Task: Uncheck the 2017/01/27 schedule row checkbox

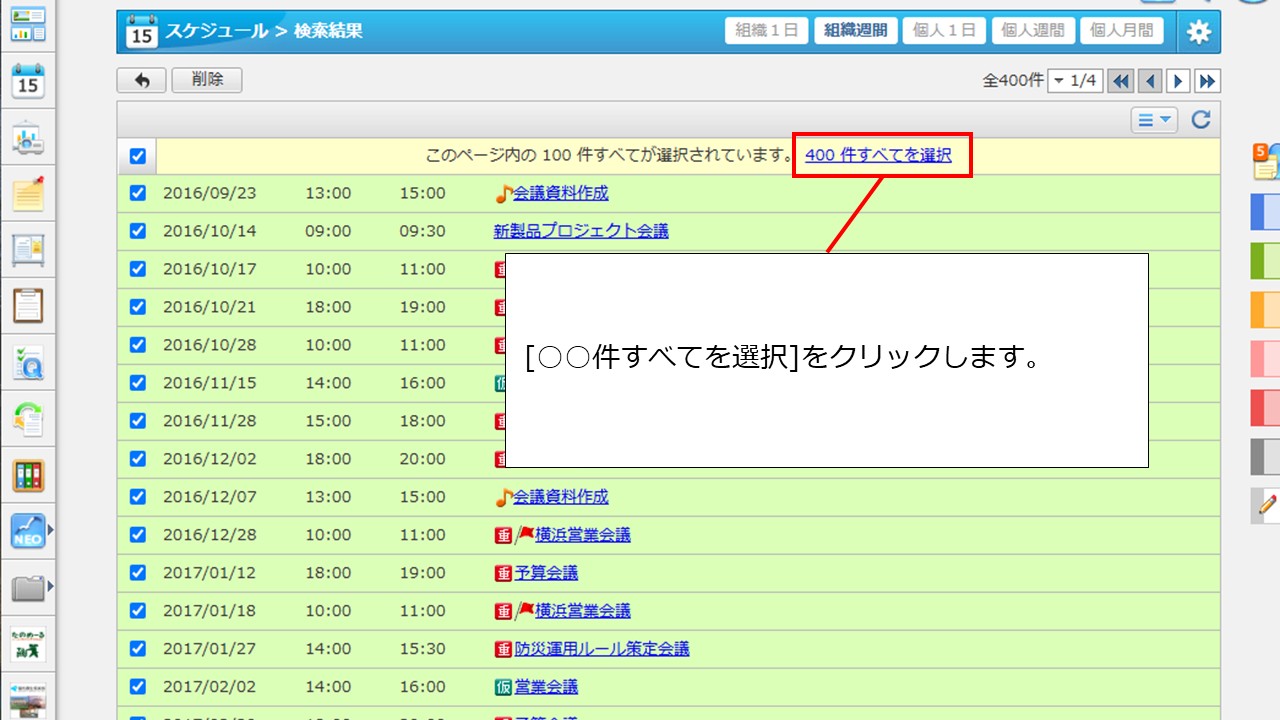Action: [138, 649]
